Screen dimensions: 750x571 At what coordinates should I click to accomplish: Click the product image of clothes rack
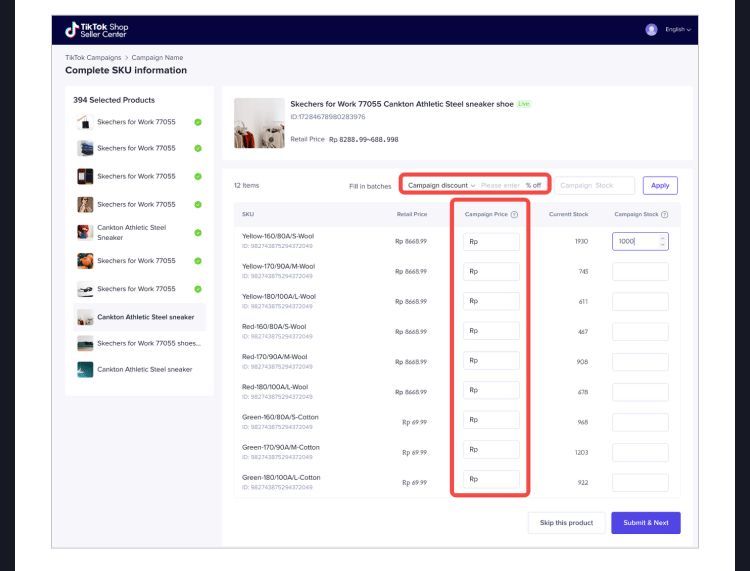click(x=259, y=123)
